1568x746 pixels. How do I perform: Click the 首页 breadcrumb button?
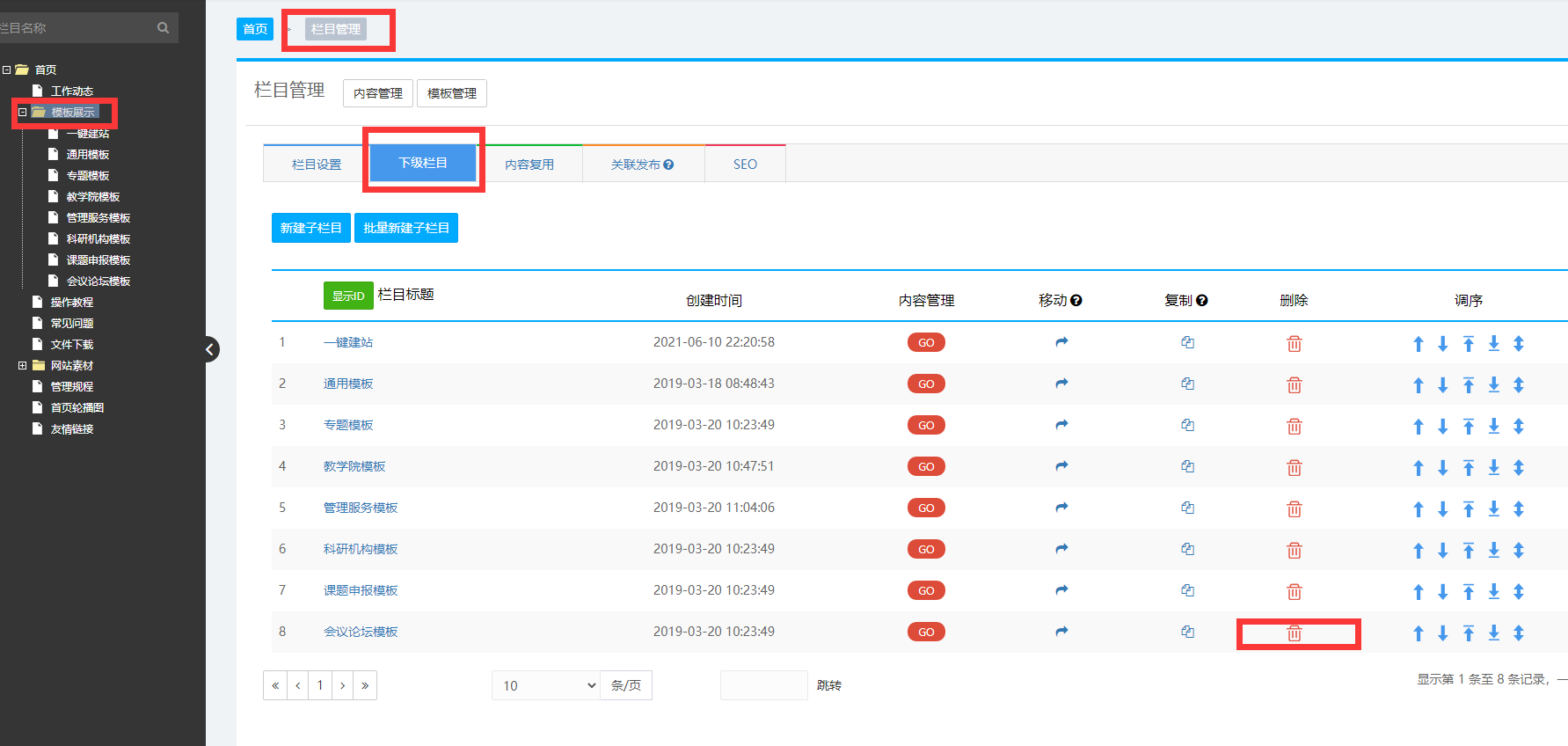click(x=256, y=29)
